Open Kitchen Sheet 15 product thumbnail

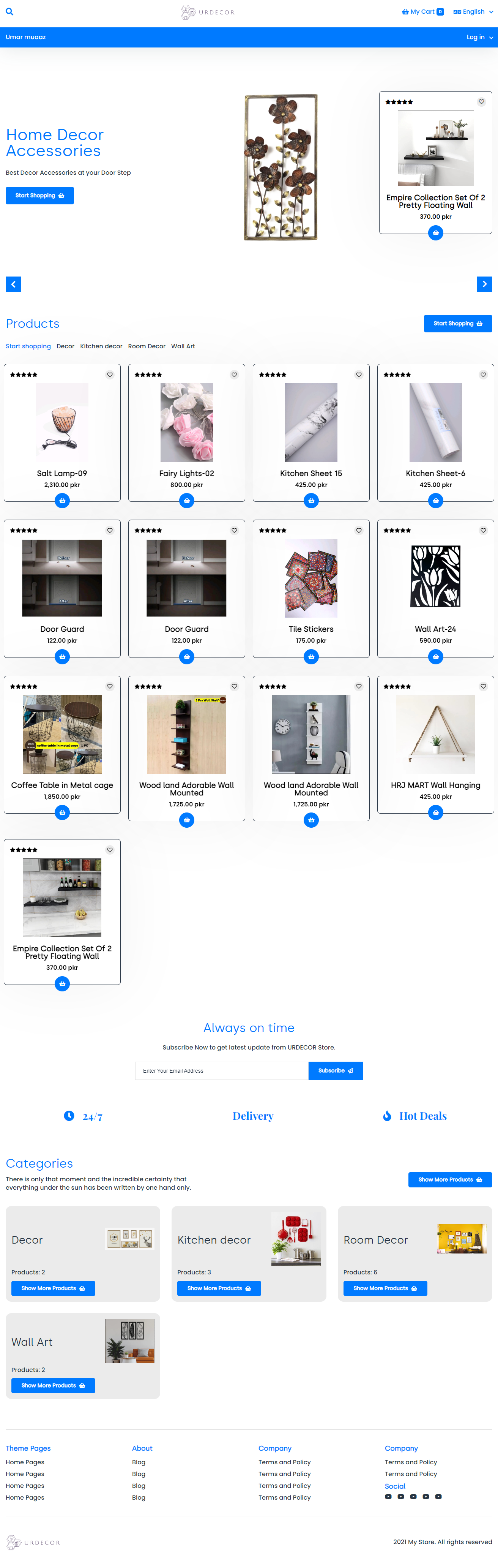point(311,422)
